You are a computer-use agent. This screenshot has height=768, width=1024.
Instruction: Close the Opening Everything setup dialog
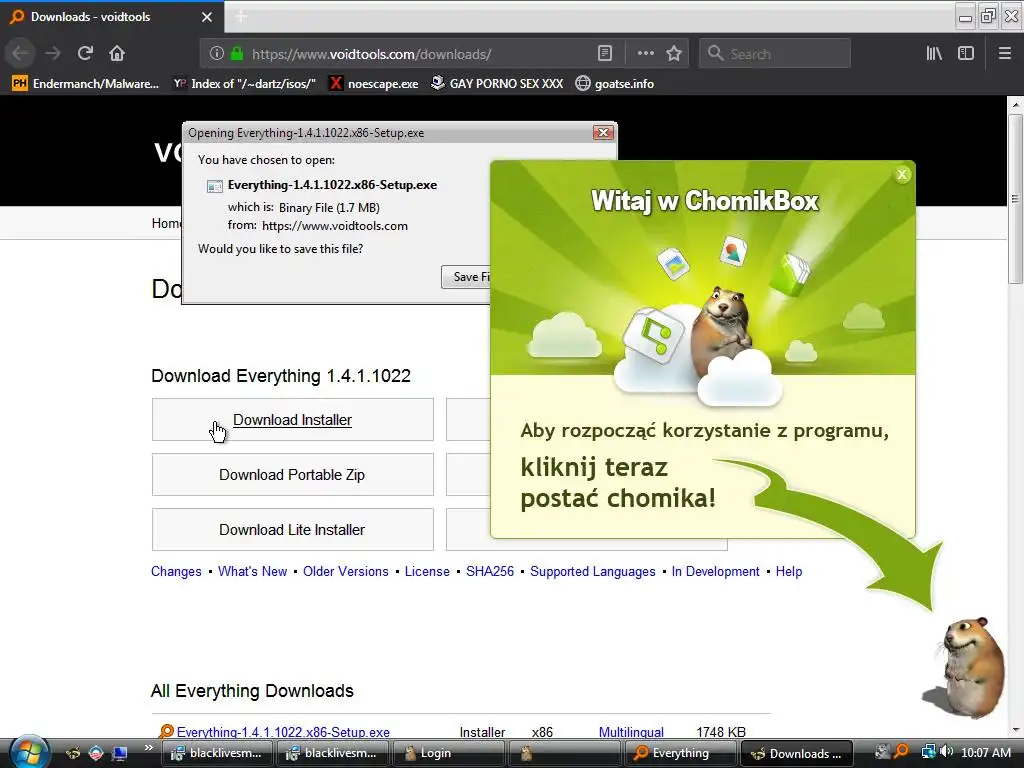click(603, 133)
